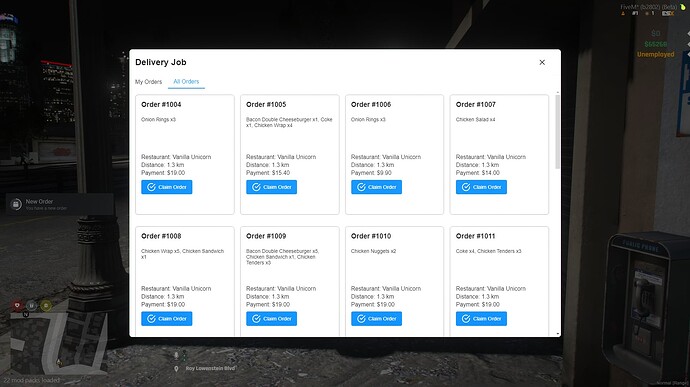Screen dimensions: 690x387
Task: Close the Delivery Job window
Action: pyautogui.click(x=542, y=63)
